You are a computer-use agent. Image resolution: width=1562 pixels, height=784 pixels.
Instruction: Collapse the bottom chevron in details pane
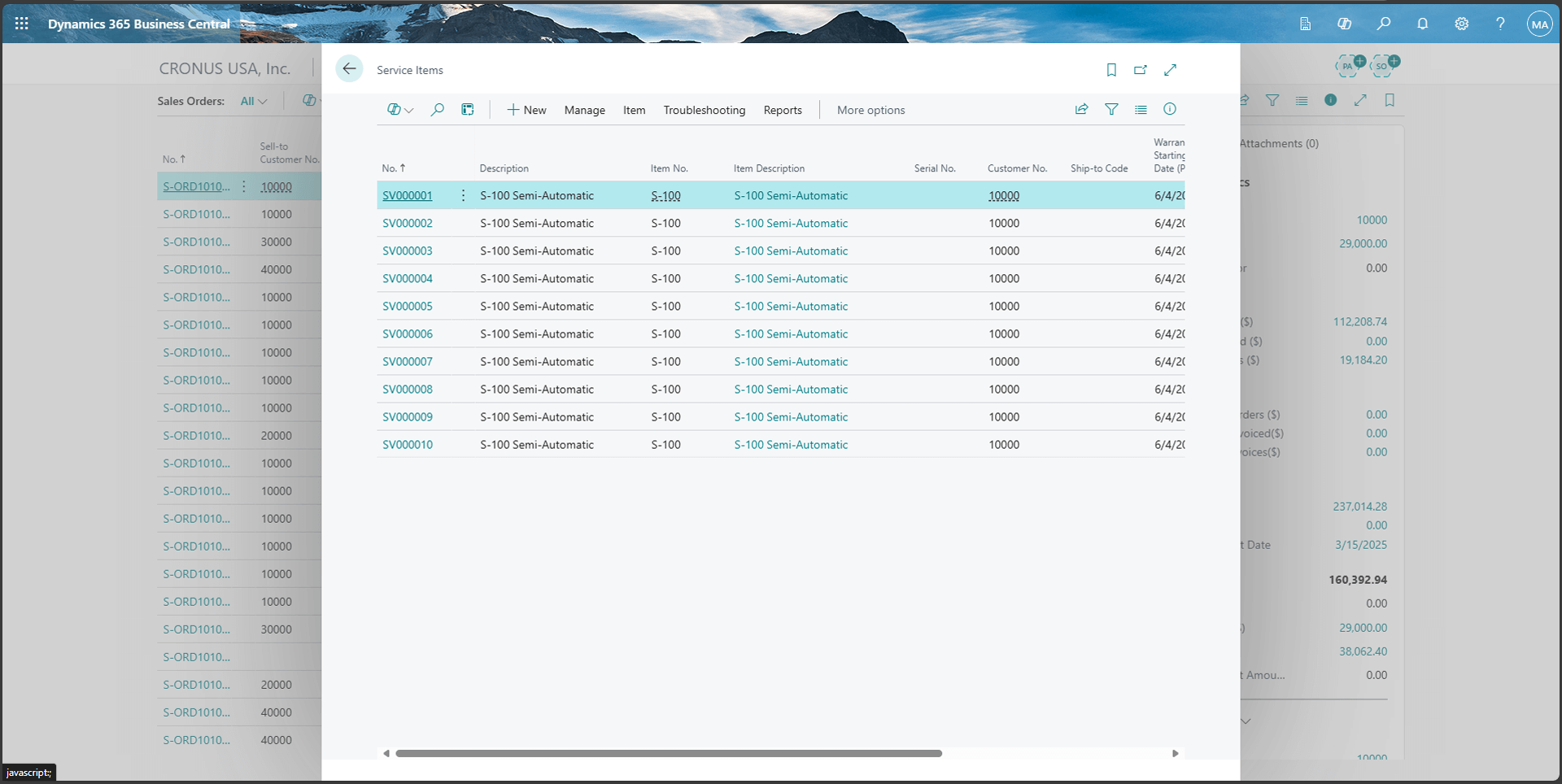pos(1246,721)
